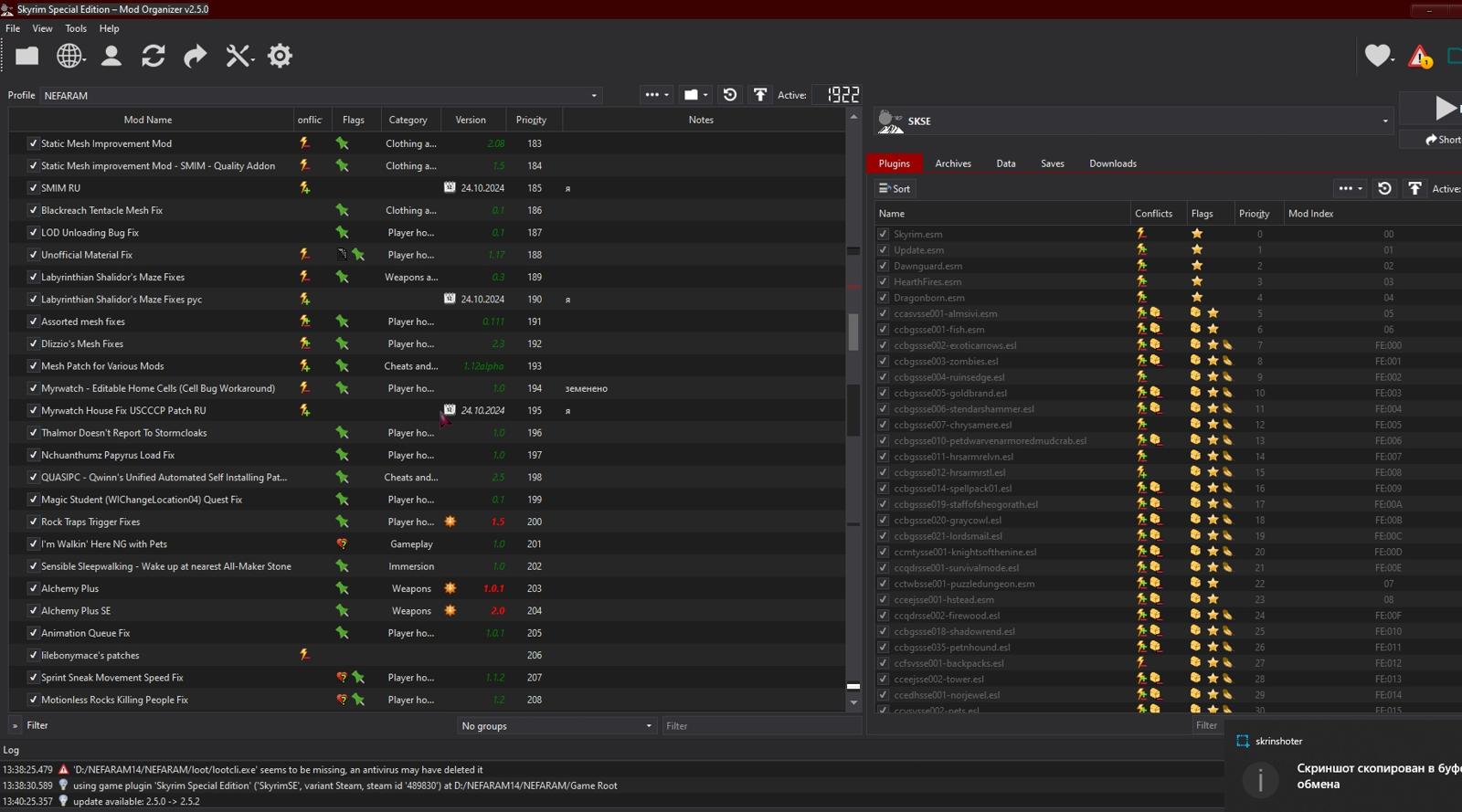Open the warning notifications triangle icon
1462x812 pixels.
(x=1420, y=57)
